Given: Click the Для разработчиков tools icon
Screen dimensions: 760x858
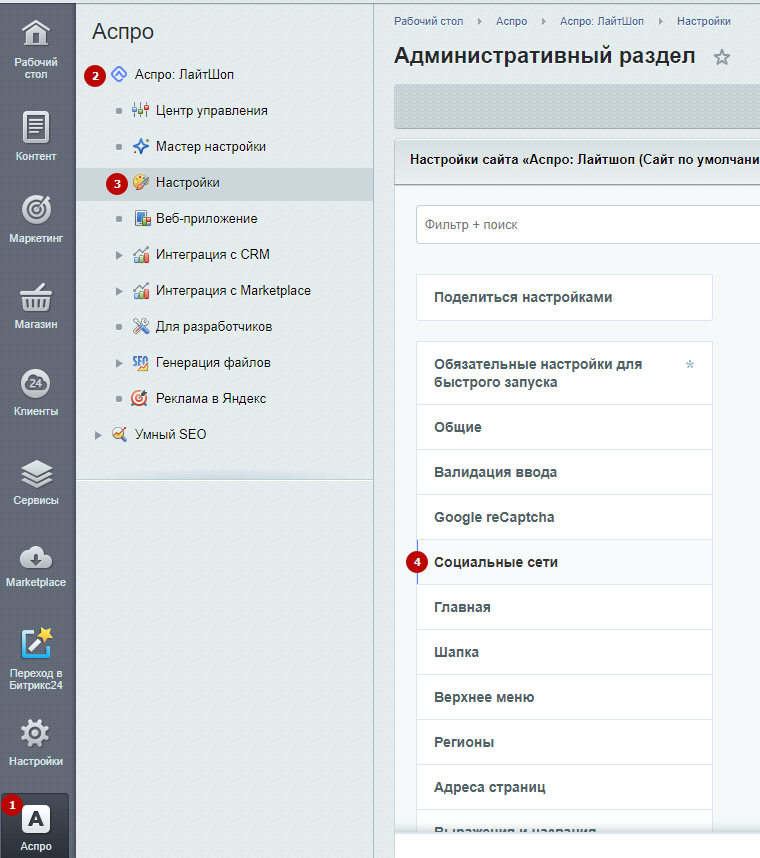Looking at the screenshot, I should 141,327.
